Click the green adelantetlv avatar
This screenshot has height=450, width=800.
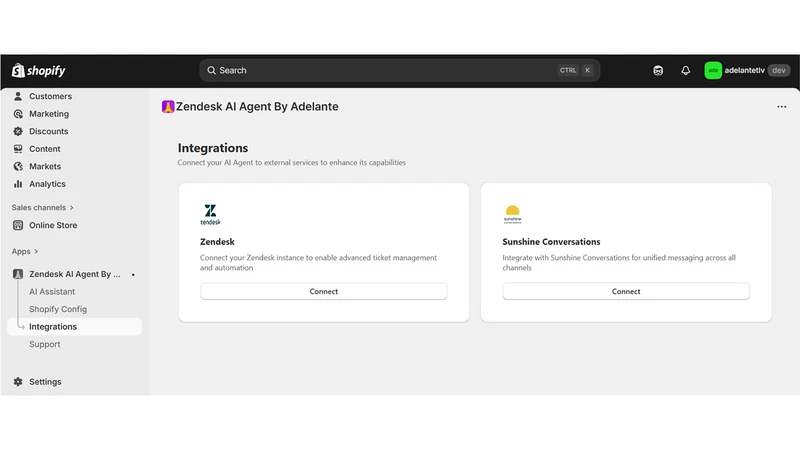pos(713,70)
